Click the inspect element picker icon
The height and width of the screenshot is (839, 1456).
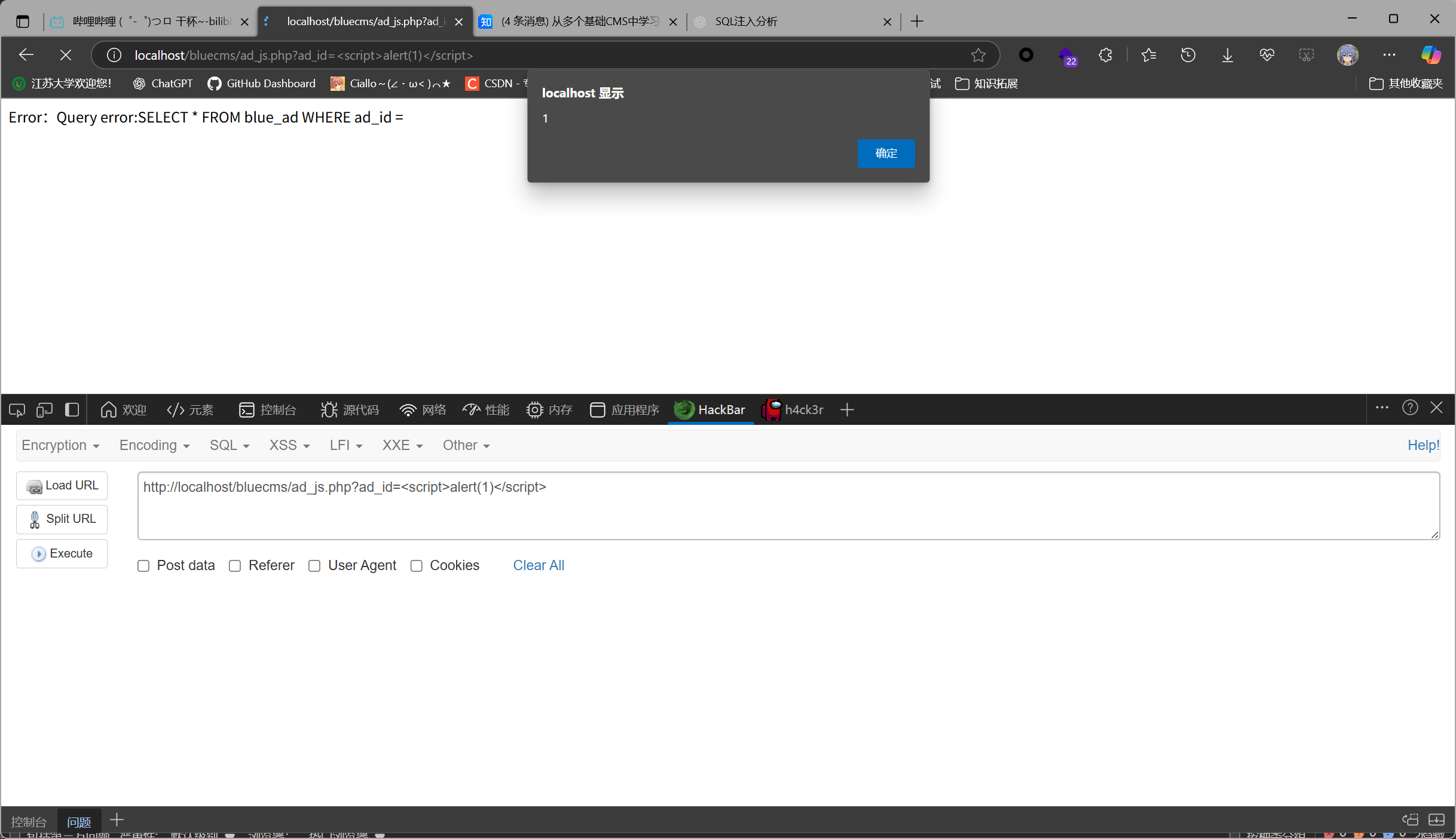[x=17, y=410]
